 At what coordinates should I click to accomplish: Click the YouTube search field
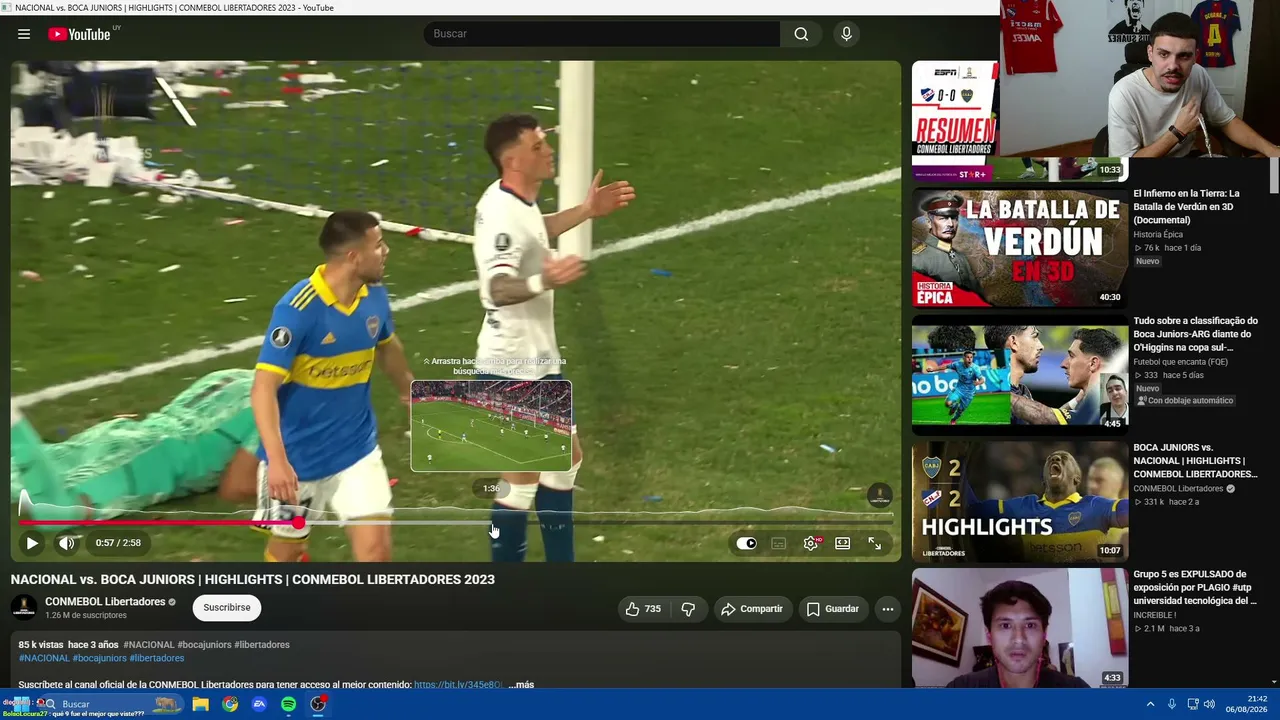[602, 34]
